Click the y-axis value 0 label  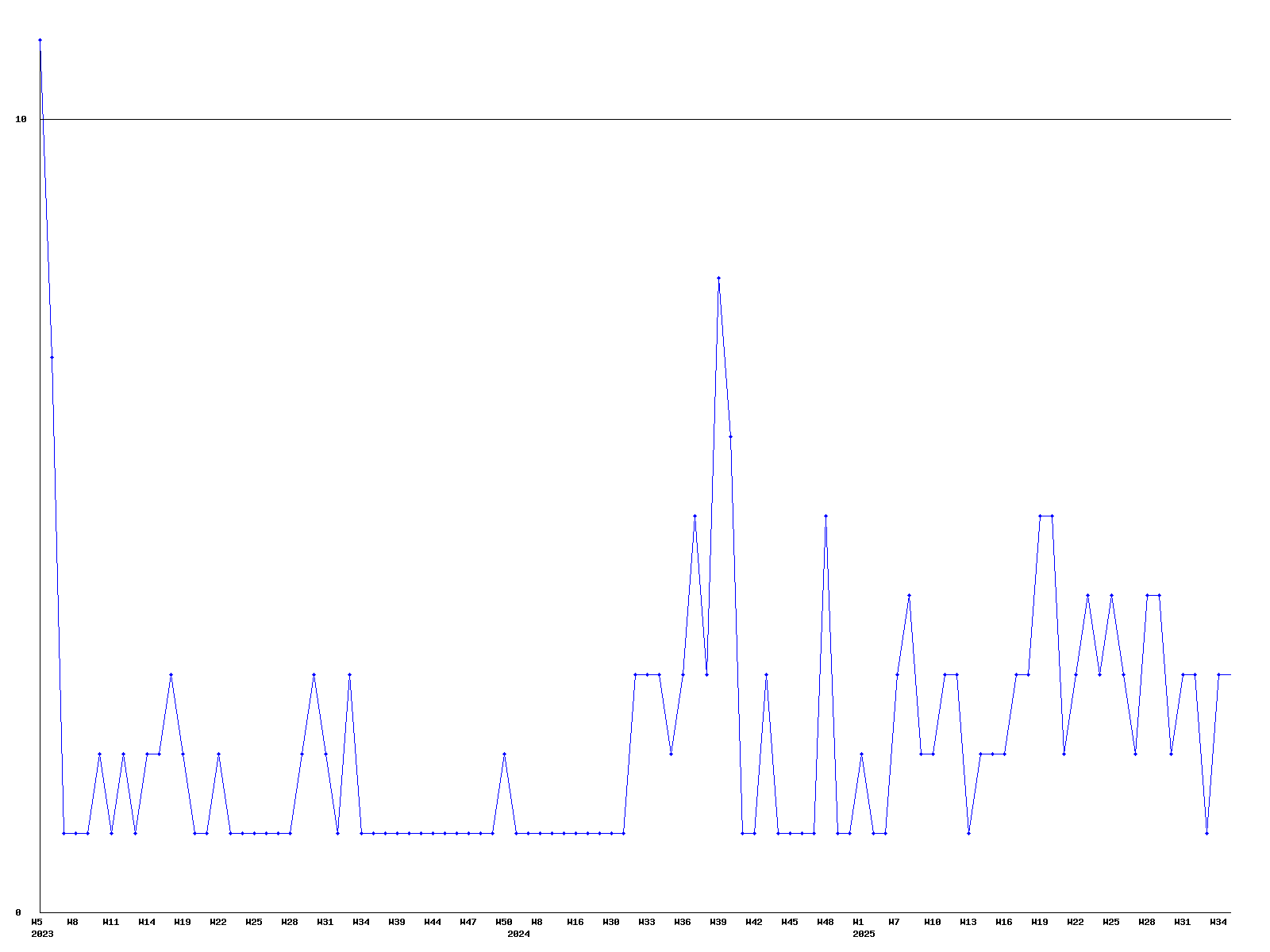(x=18, y=912)
